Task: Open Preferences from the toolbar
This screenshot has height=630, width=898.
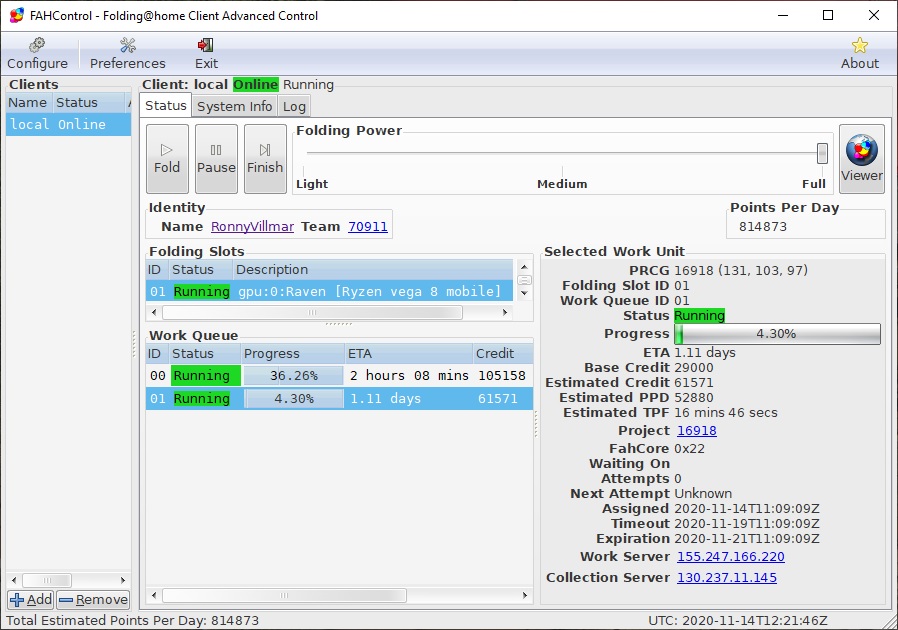Action: point(128,54)
